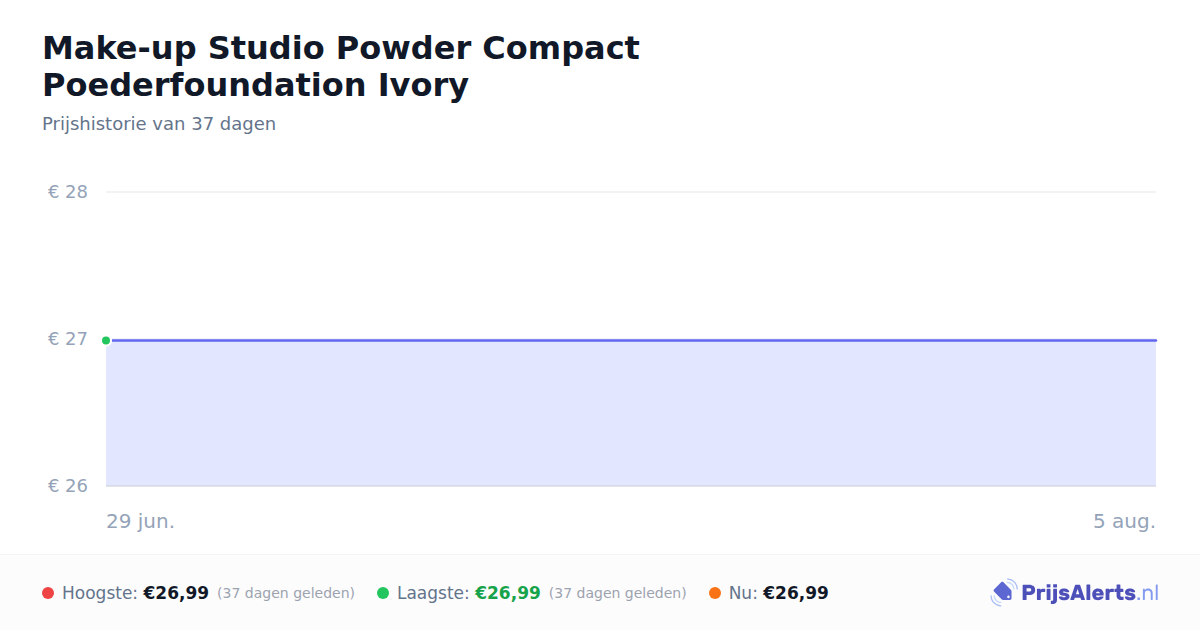The width and height of the screenshot is (1200, 630).
Task: Click the red Hoogste indicator dot
Action: pos(48,593)
